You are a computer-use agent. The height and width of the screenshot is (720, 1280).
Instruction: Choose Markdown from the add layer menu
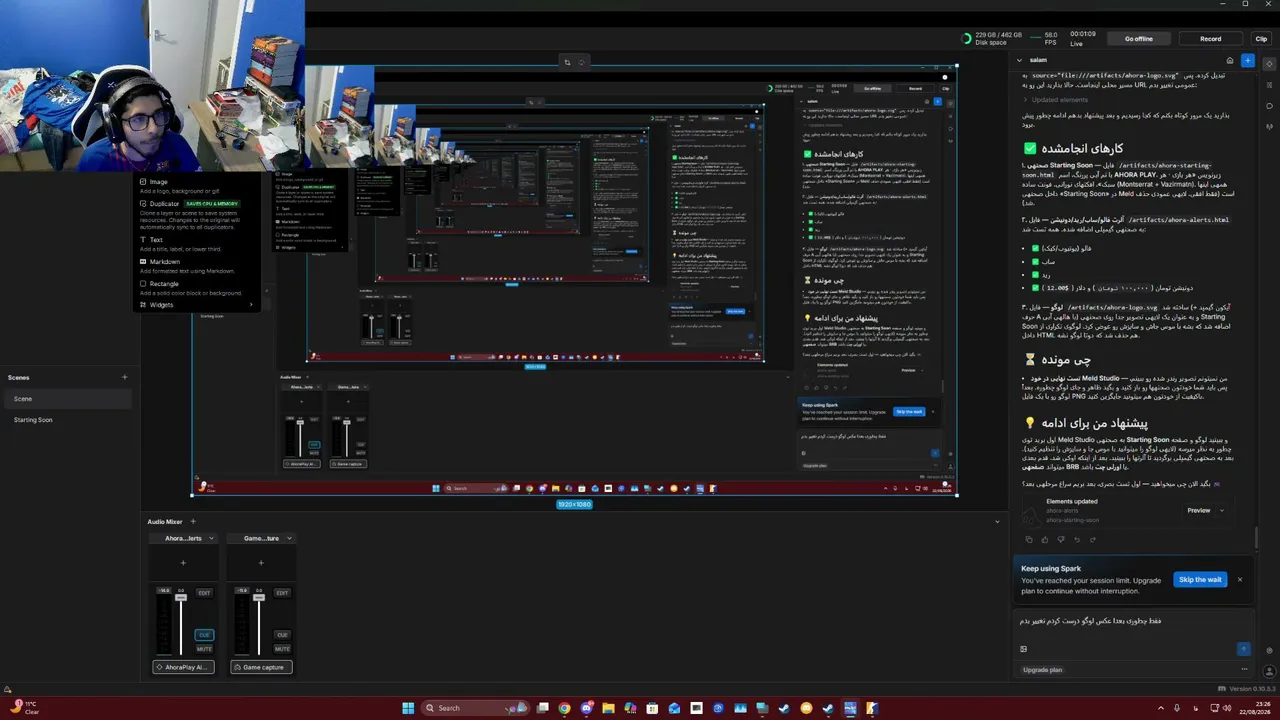[x=197, y=266]
